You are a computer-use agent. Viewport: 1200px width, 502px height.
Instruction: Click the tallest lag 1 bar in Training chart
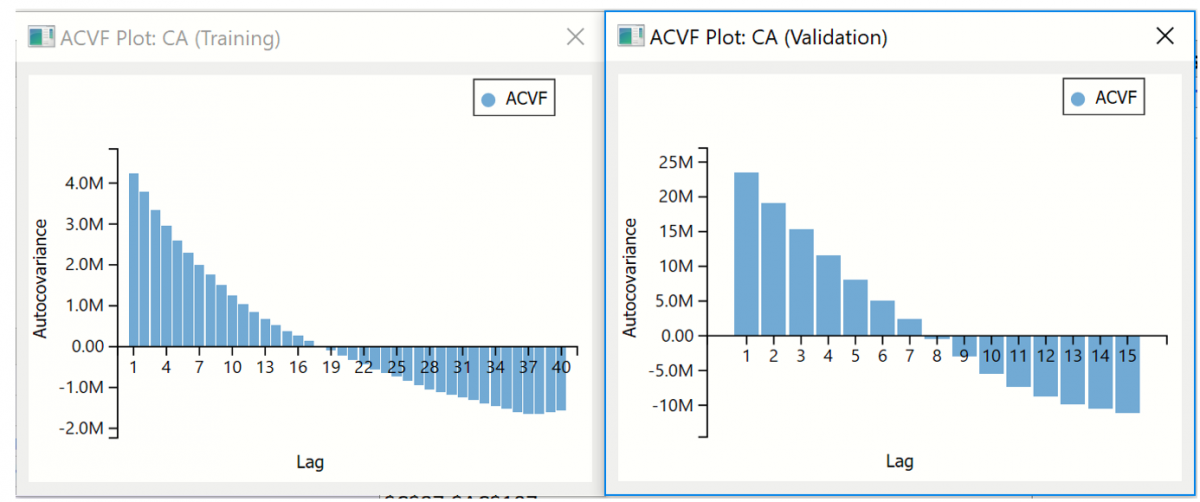[x=133, y=260]
